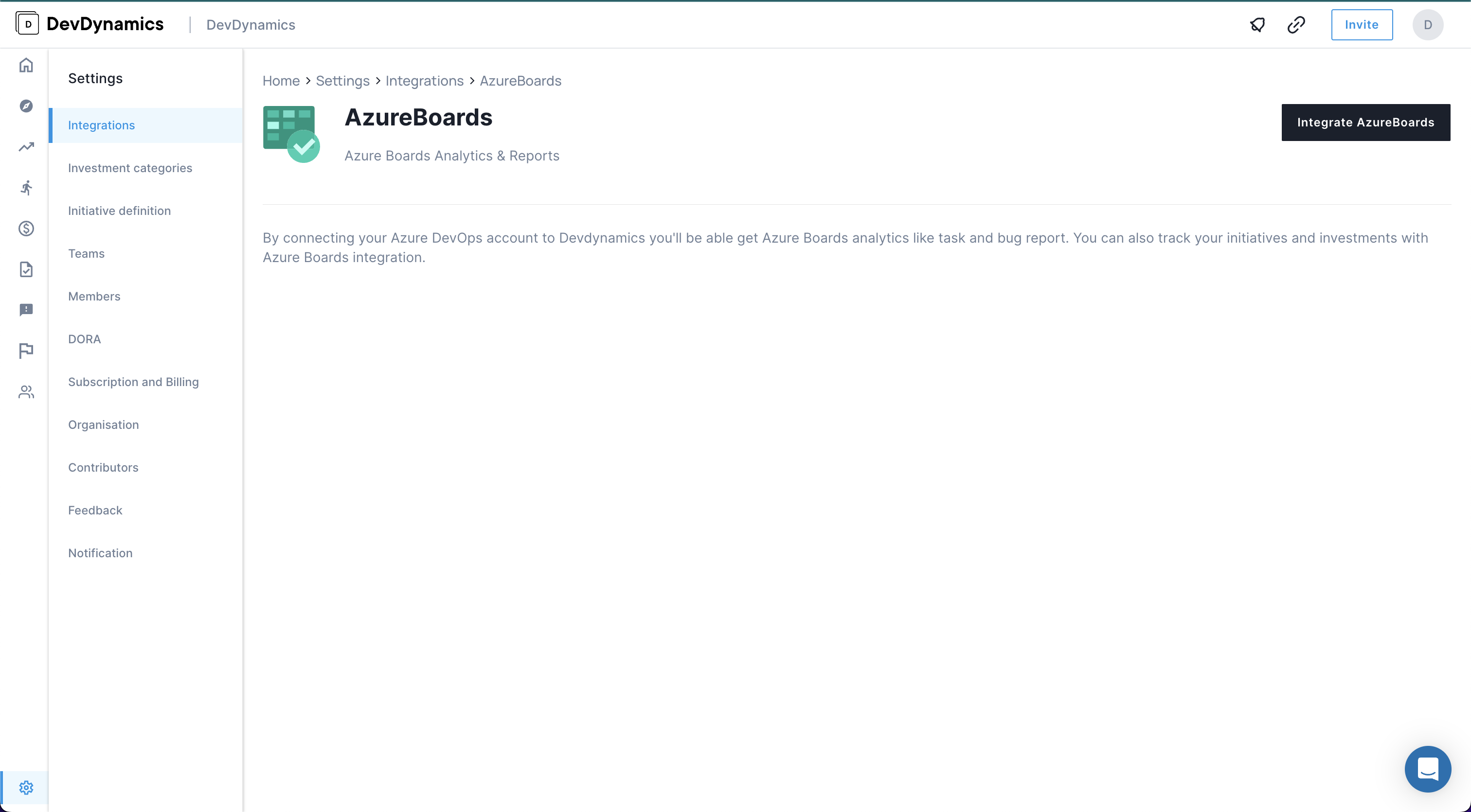Click the document checkmark sidebar icon
The image size is (1471, 812).
[x=26, y=269]
